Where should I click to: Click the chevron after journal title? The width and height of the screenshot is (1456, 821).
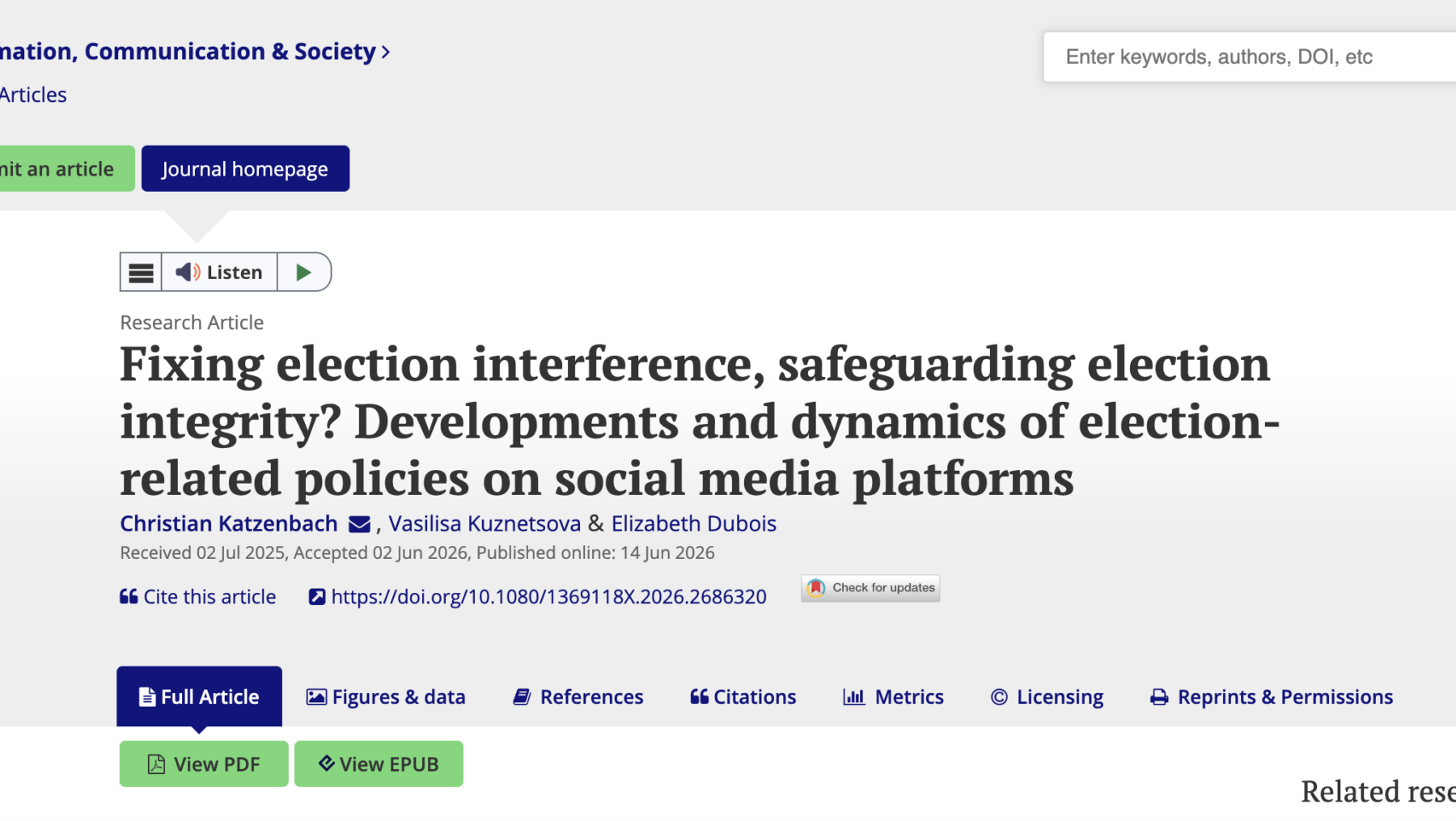point(386,53)
